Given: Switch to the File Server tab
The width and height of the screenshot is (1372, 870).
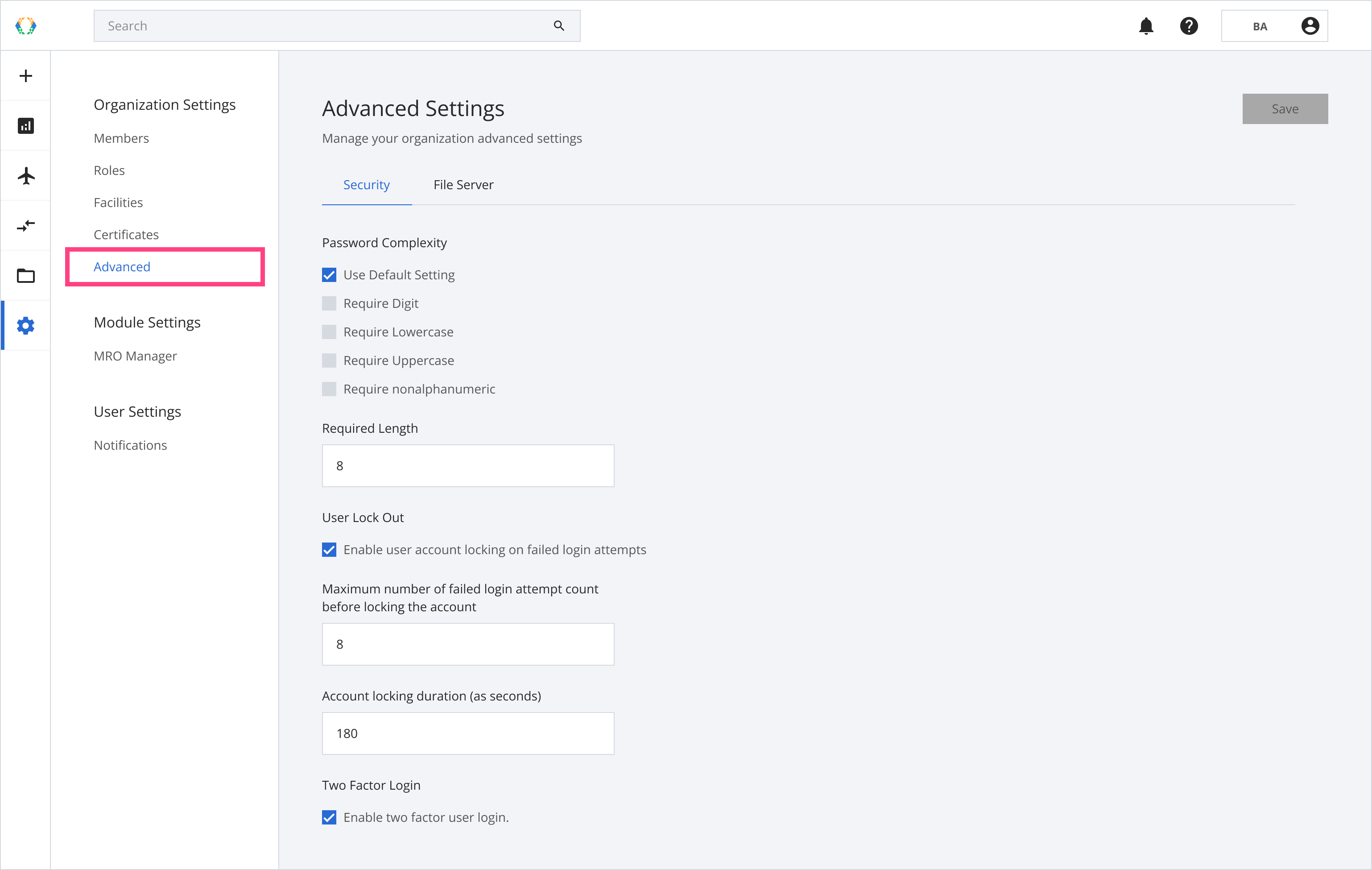Looking at the screenshot, I should [463, 185].
